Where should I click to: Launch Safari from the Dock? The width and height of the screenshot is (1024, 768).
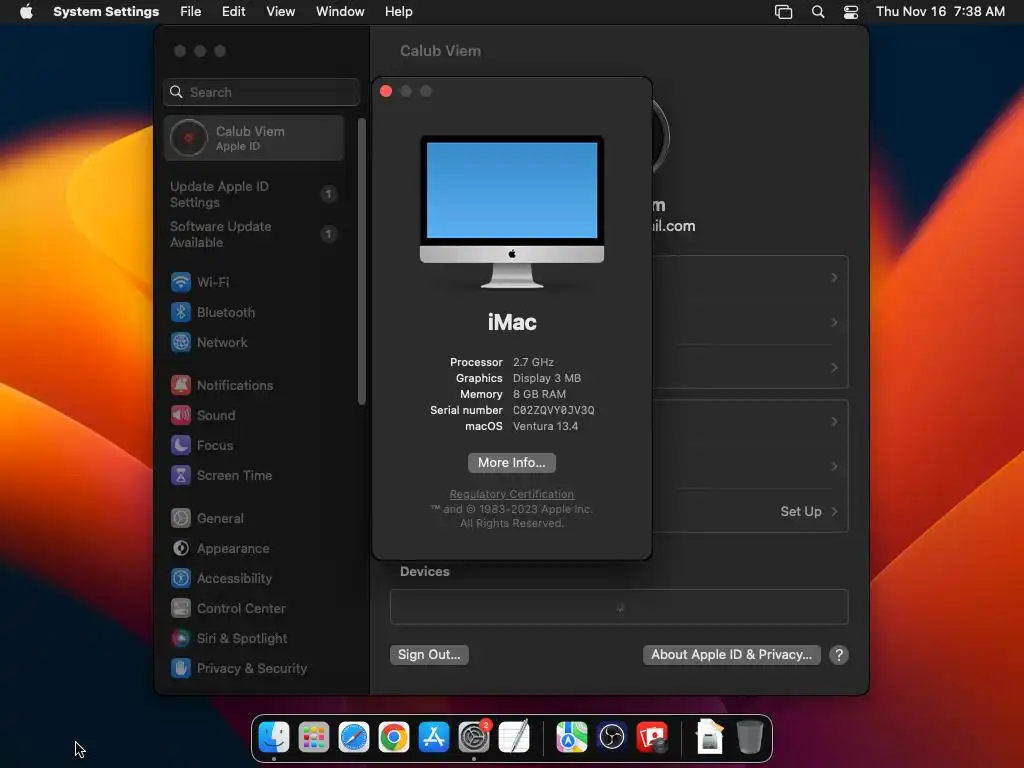click(354, 737)
